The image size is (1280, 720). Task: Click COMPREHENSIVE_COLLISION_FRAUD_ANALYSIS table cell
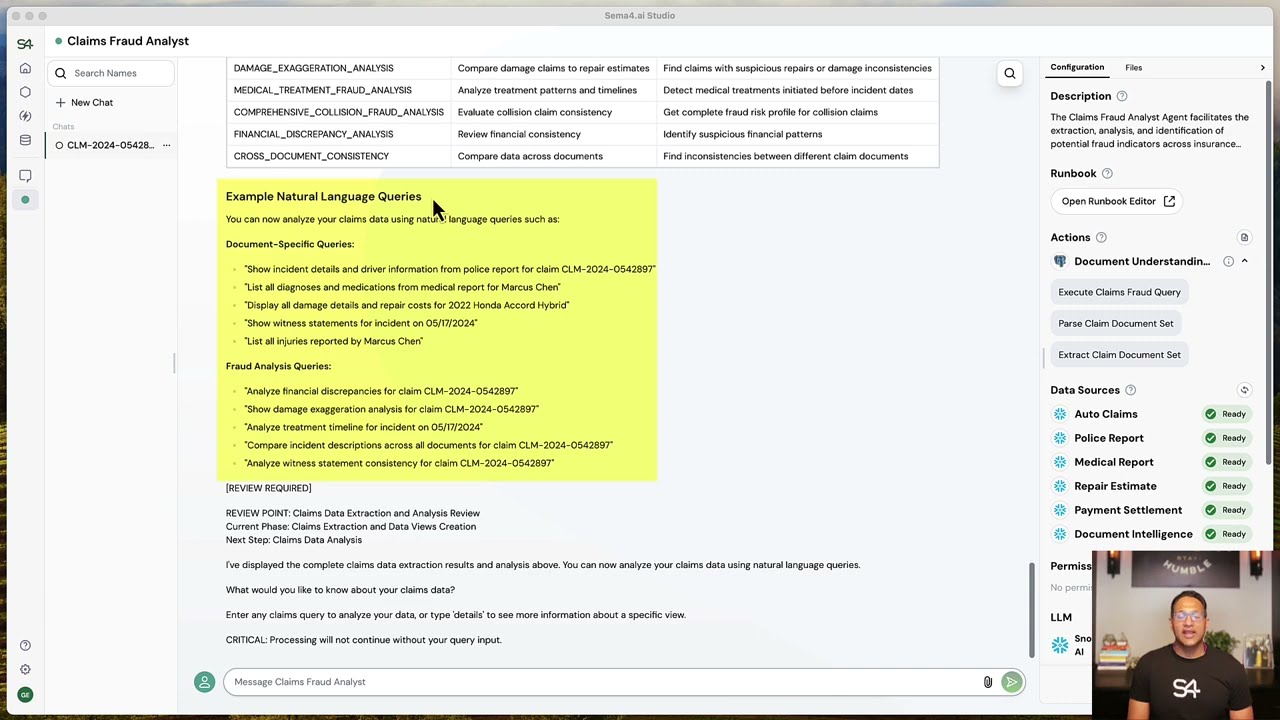click(338, 112)
